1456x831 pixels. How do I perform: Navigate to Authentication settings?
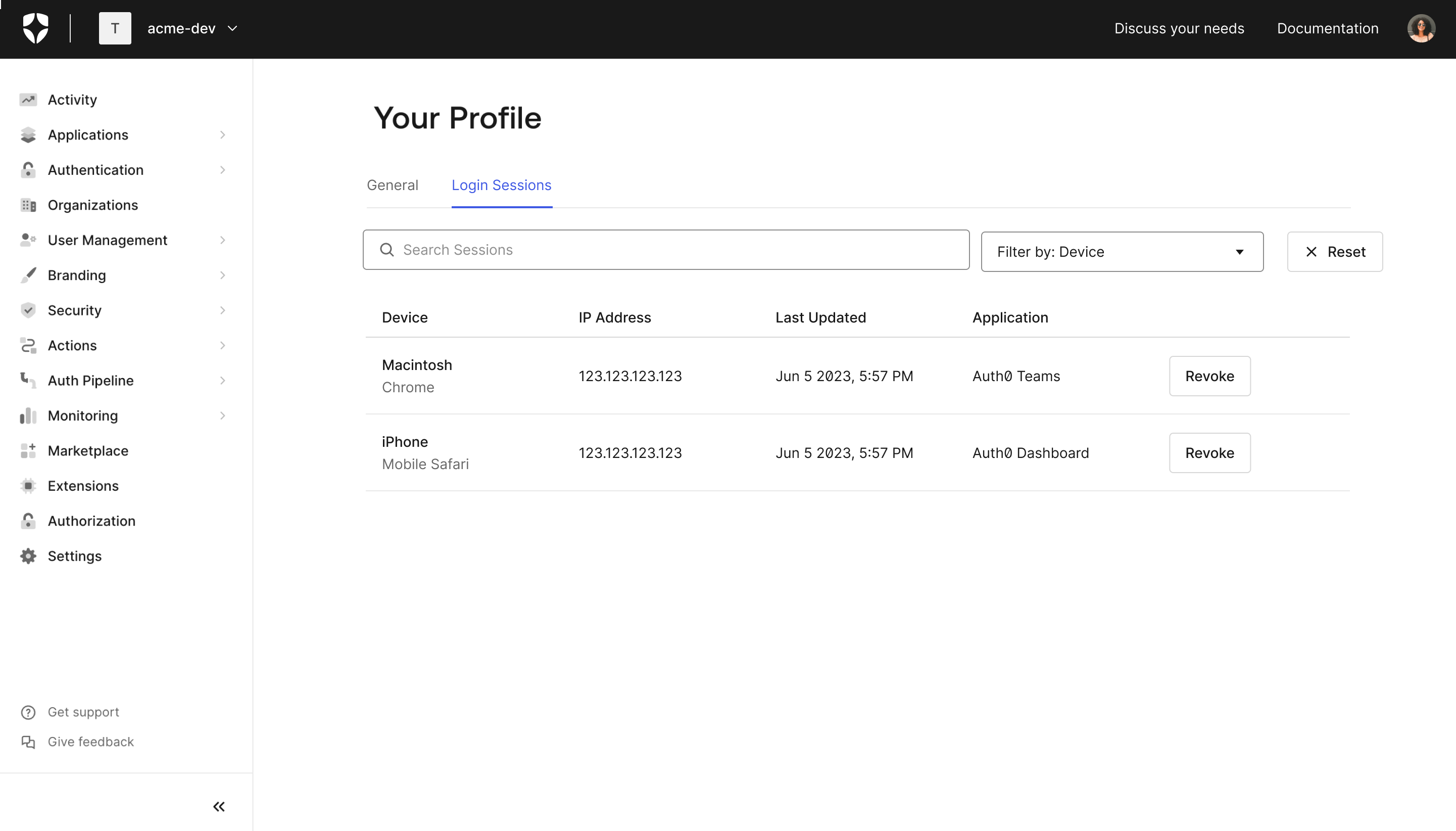click(x=95, y=169)
